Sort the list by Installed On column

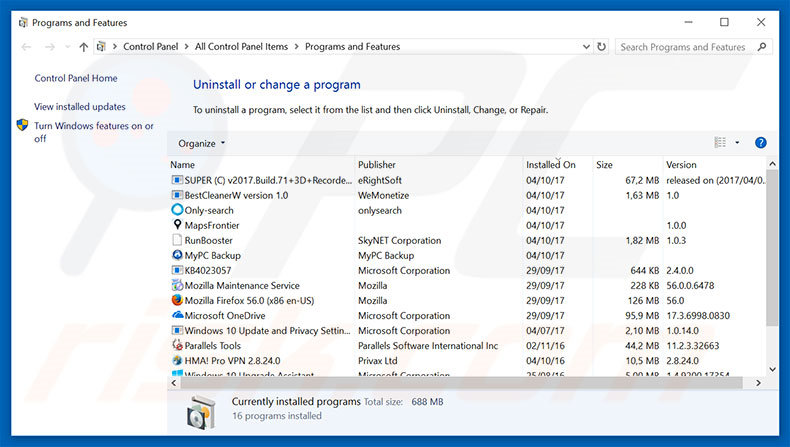pyautogui.click(x=551, y=164)
